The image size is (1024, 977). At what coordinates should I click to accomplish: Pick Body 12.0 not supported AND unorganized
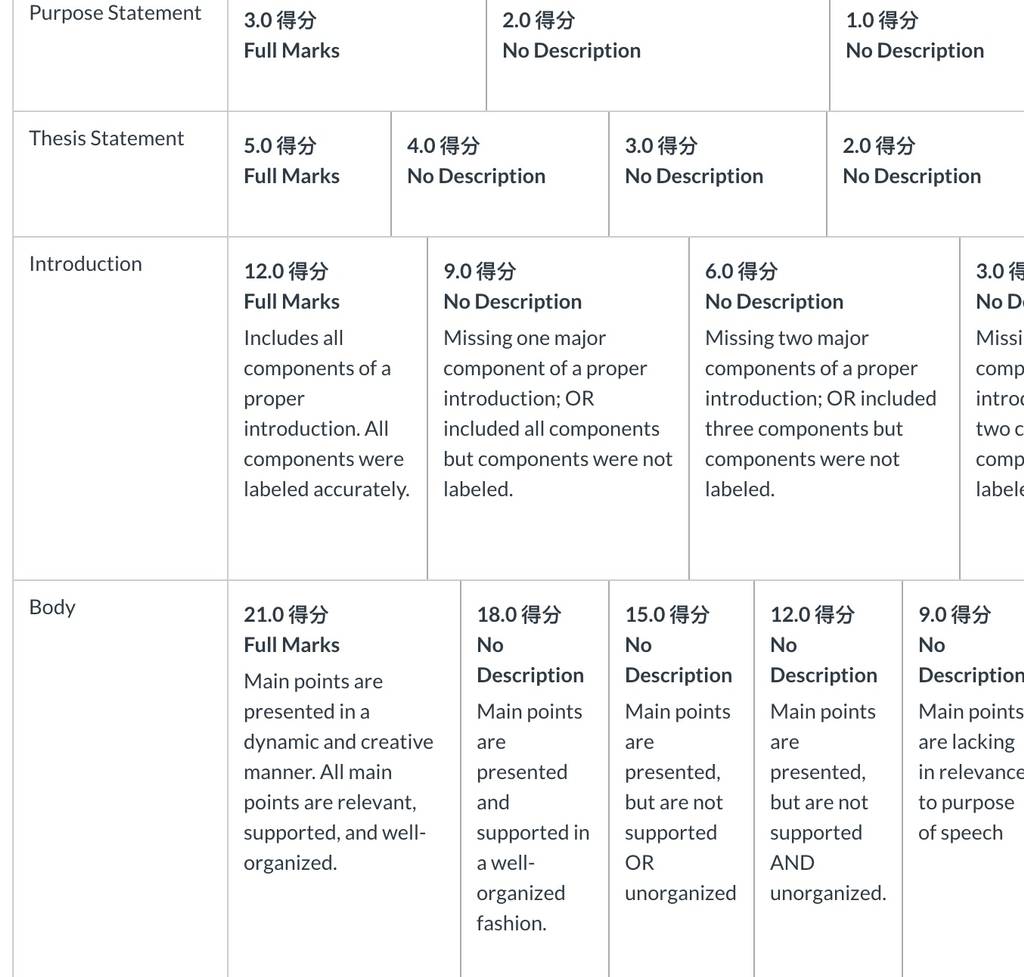coord(828,778)
